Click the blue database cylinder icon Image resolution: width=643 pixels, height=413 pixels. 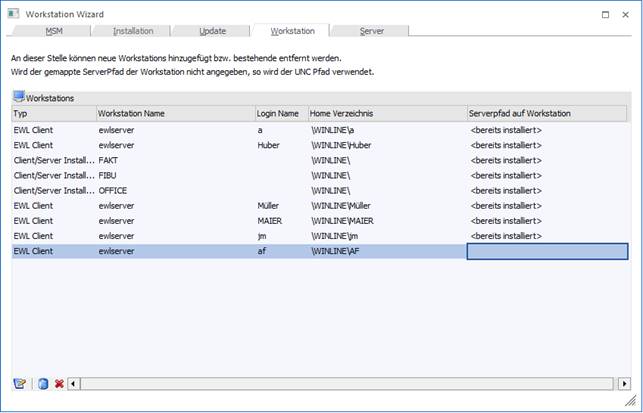(x=42, y=383)
